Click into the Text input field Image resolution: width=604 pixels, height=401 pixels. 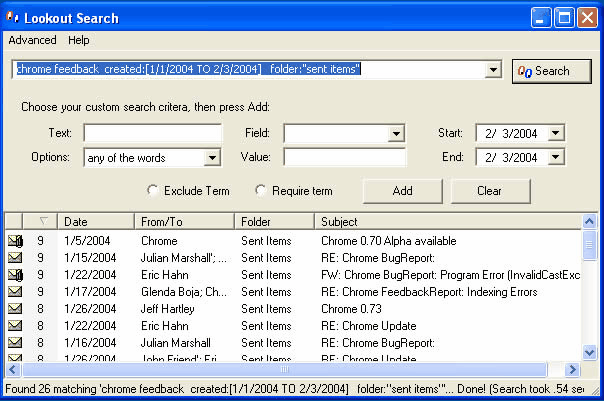pos(153,133)
